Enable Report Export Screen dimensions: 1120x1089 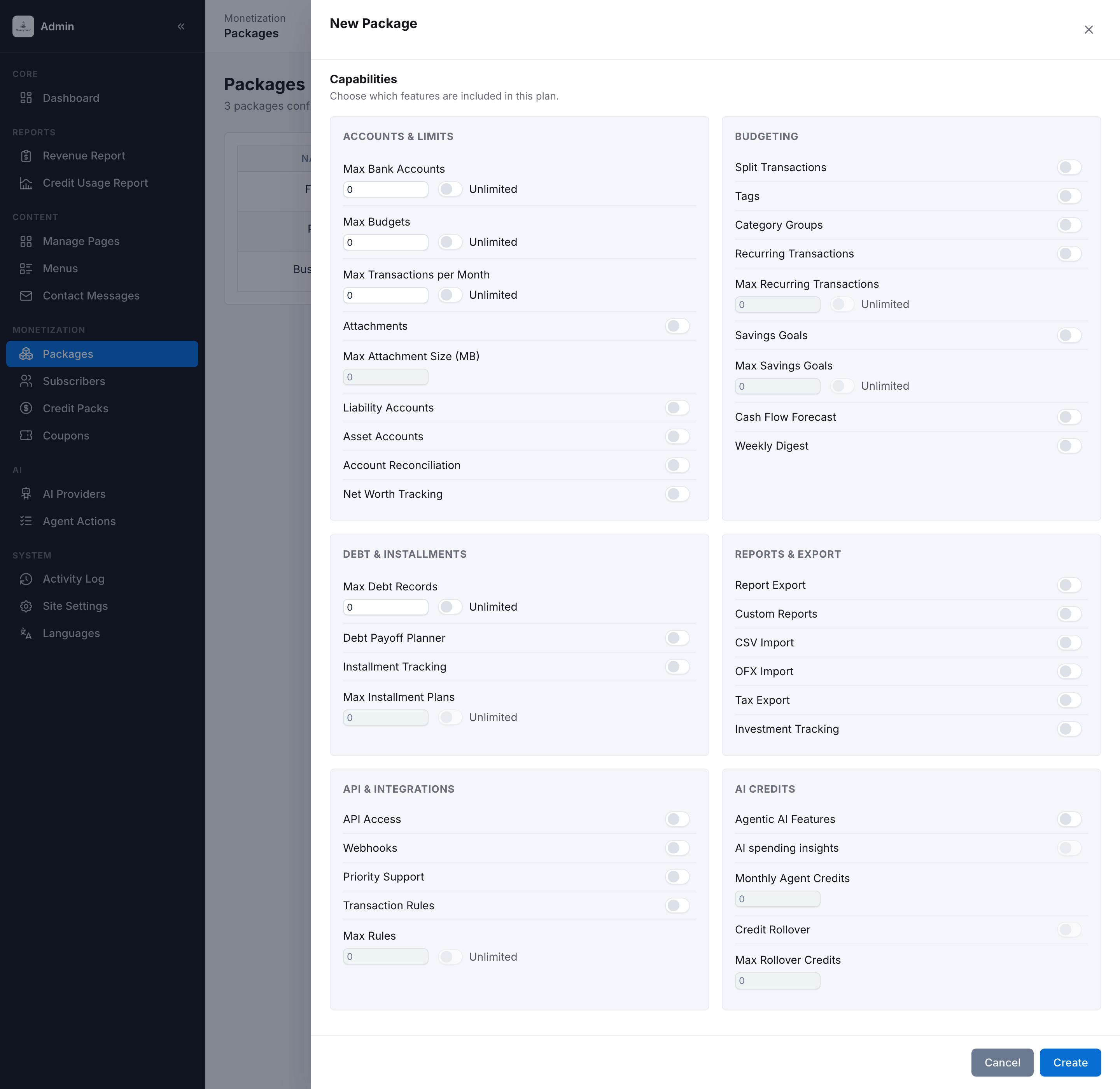(x=1069, y=585)
